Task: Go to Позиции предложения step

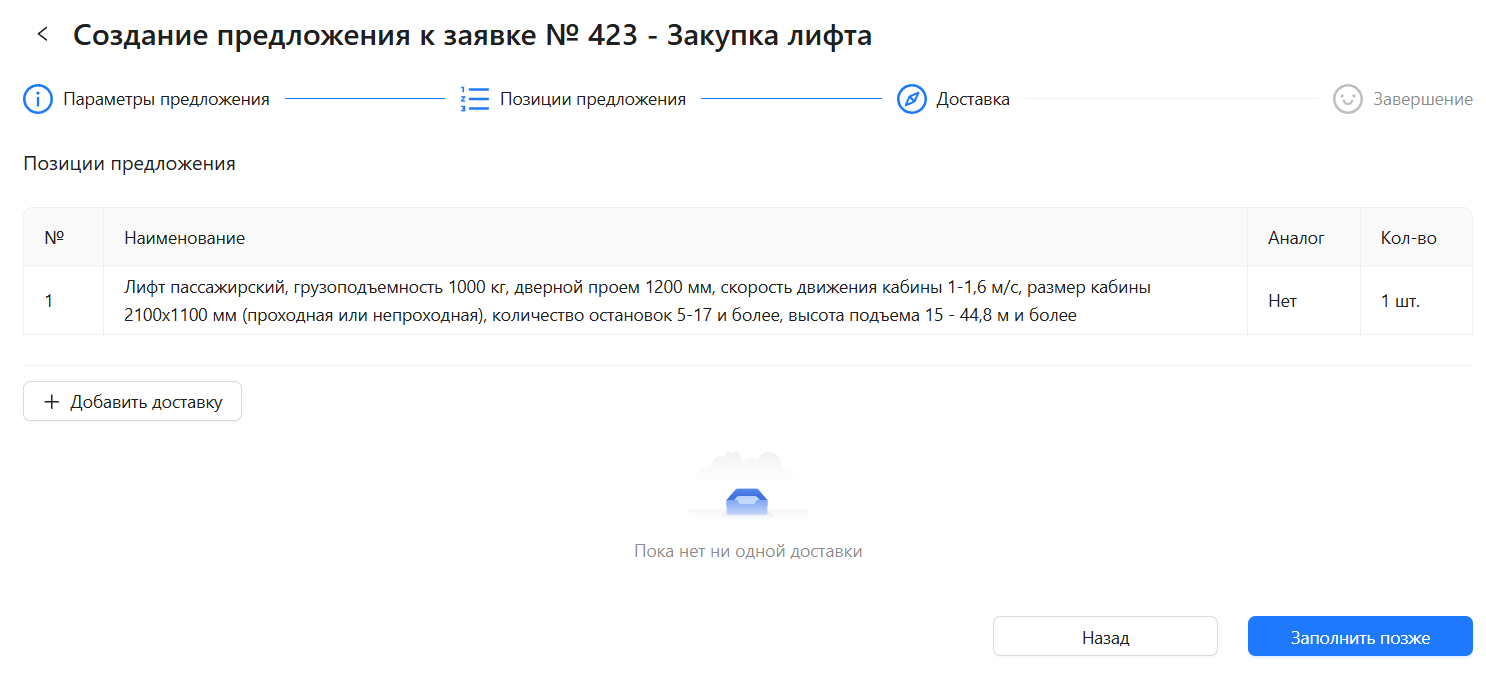Action: tap(593, 100)
